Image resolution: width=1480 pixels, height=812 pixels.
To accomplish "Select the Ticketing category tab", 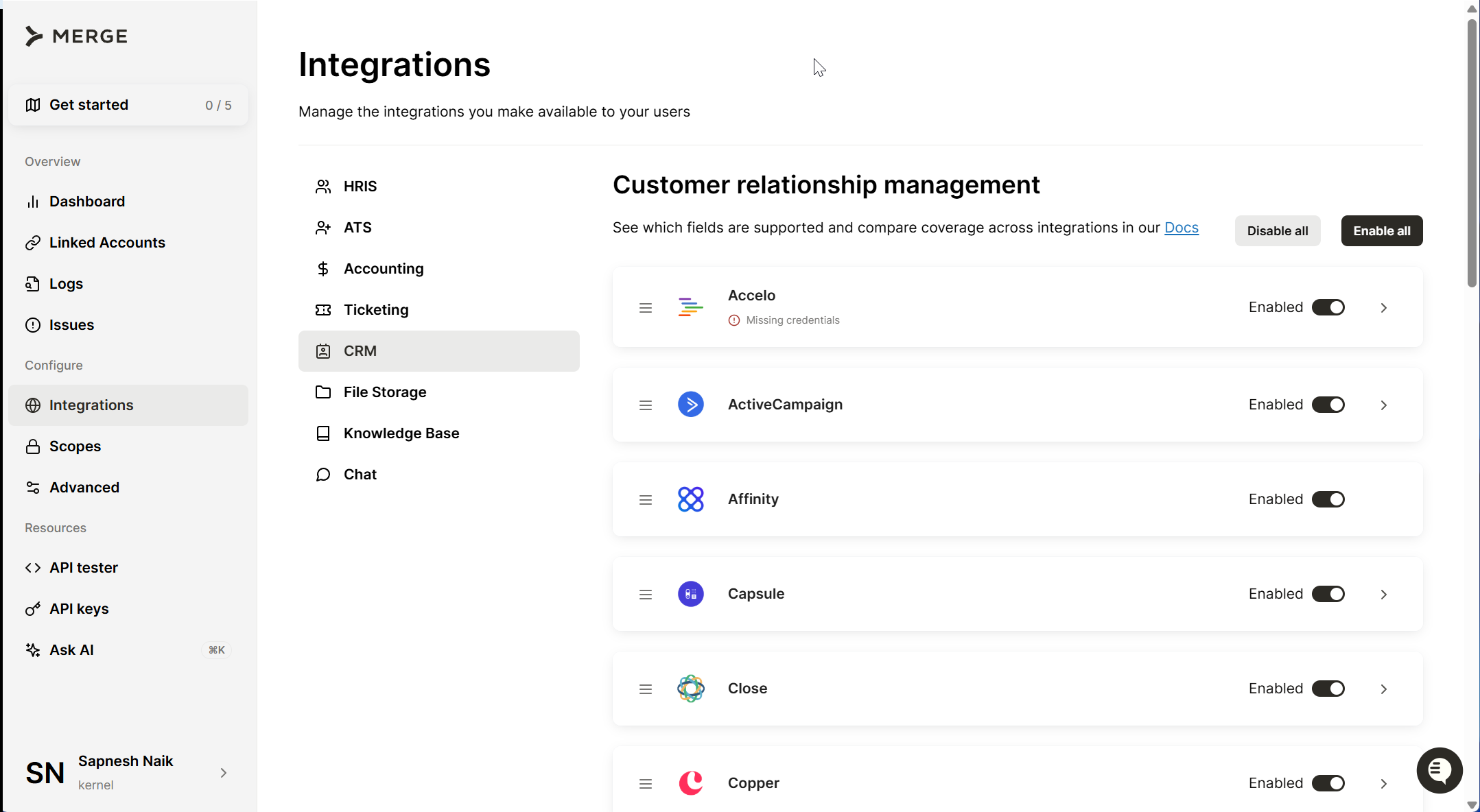I will click(x=375, y=310).
